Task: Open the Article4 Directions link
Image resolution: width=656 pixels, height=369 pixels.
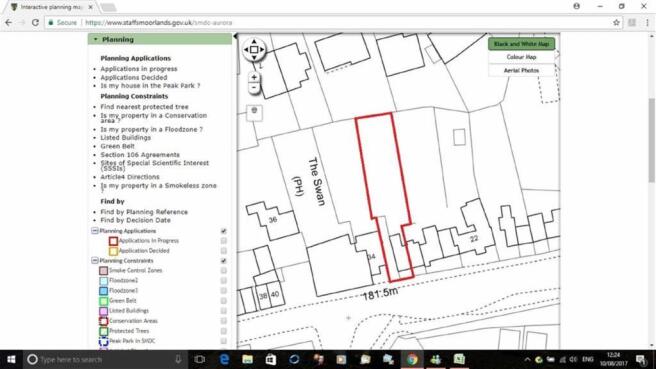Action: (x=130, y=177)
